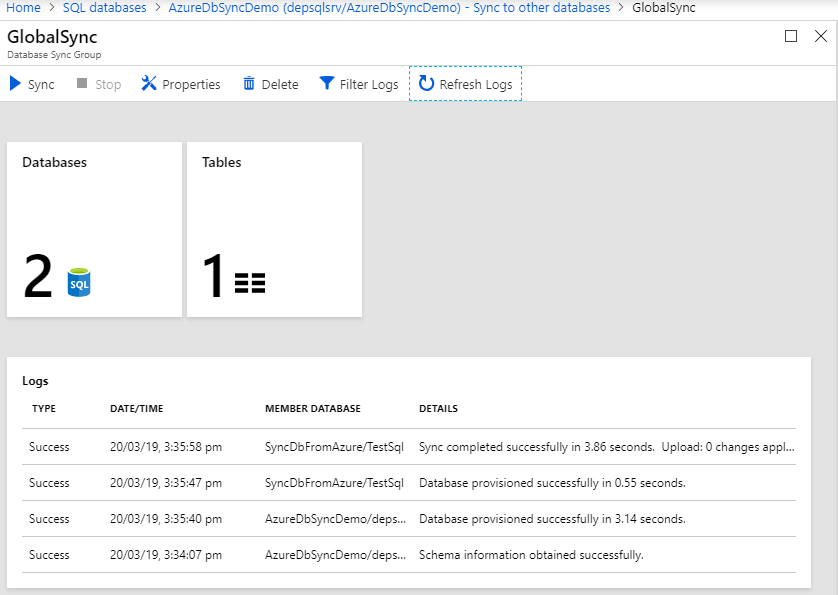This screenshot has height=595, width=838.
Task: Click AzureDbSyncDemo/deps... in 3:34:07 pm row
Action: (x=335, y=555)
